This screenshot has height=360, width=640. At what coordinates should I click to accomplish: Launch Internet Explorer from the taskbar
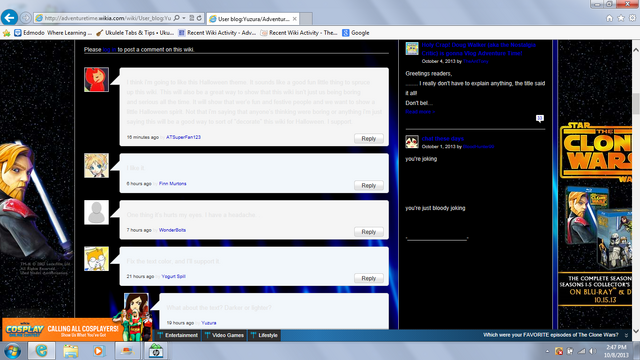pyautogui.click(x=41, y=351)
